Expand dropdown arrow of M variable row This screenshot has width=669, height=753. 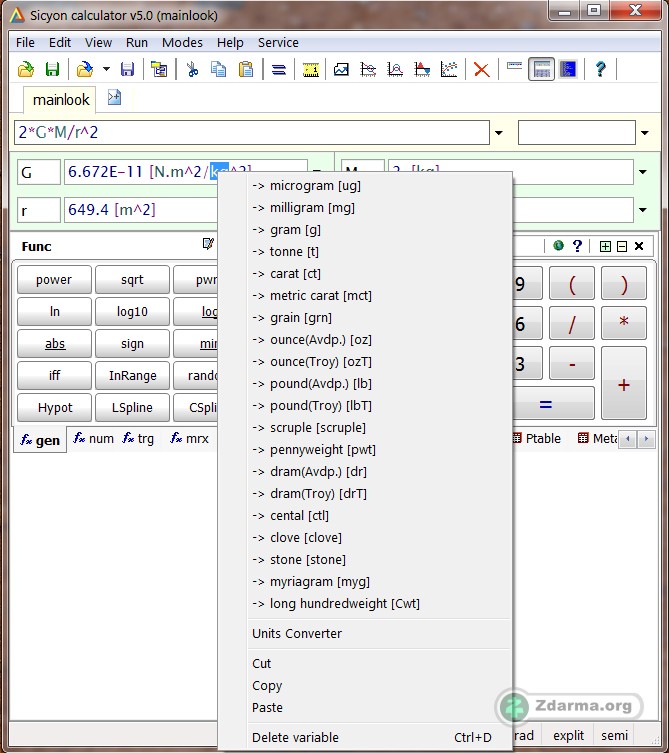tap(643, 172)
